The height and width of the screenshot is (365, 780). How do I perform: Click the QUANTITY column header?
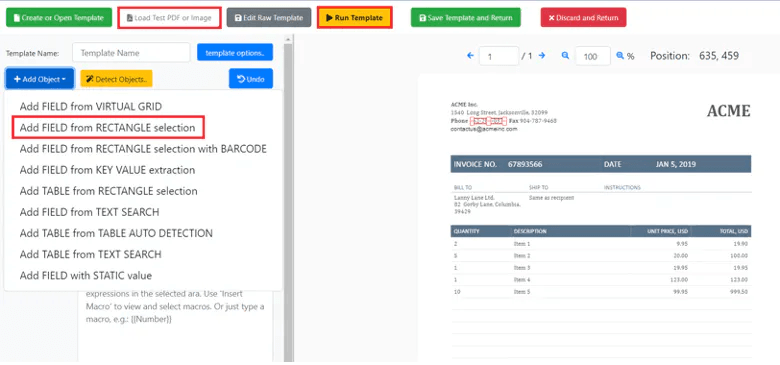[466, 231]
